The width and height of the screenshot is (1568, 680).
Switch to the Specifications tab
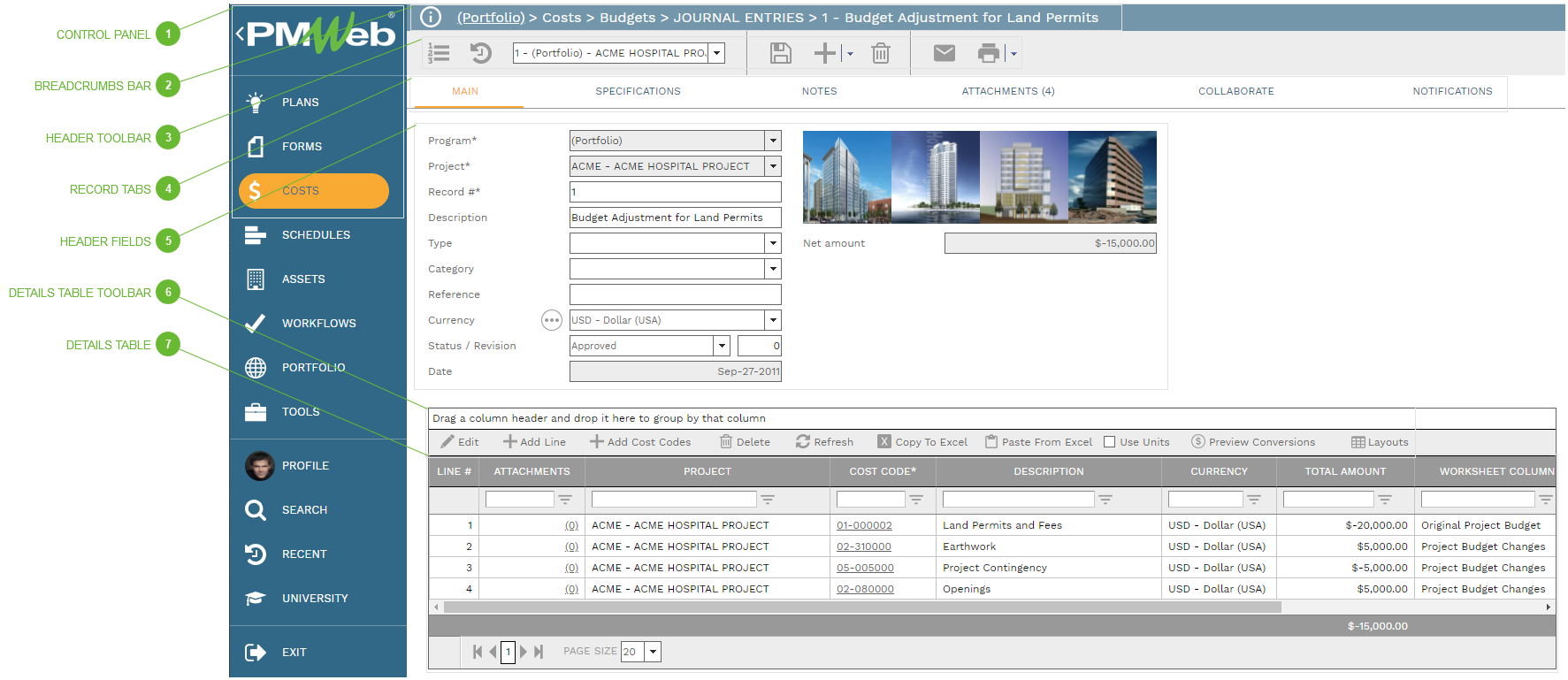[638, 91]
